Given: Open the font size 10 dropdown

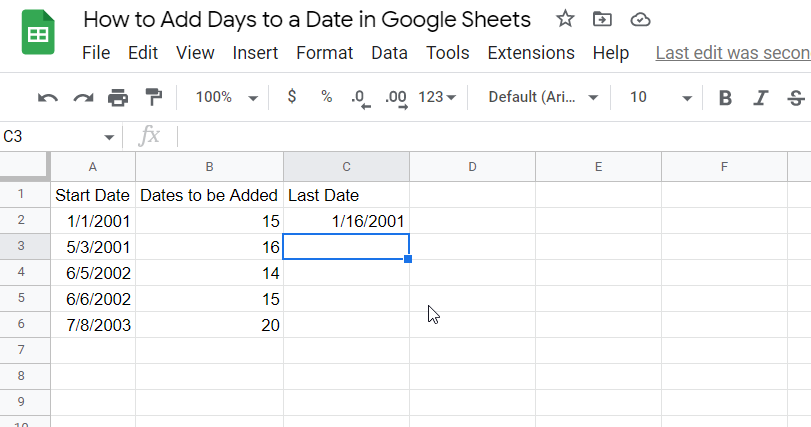Looking at the screenshot, I should 661,97.
